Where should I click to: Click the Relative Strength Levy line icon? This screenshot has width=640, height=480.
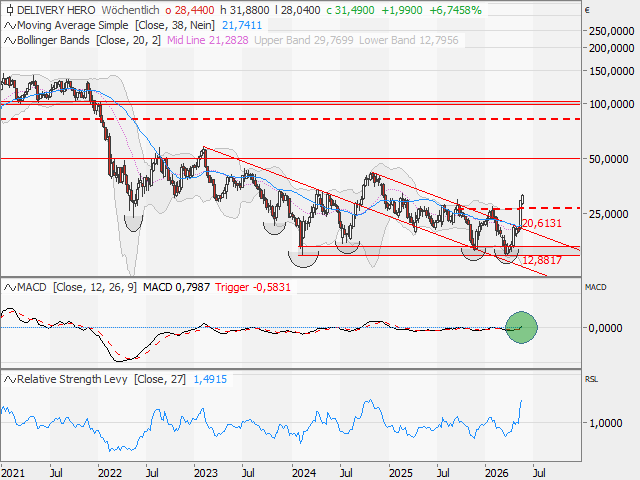10,380
